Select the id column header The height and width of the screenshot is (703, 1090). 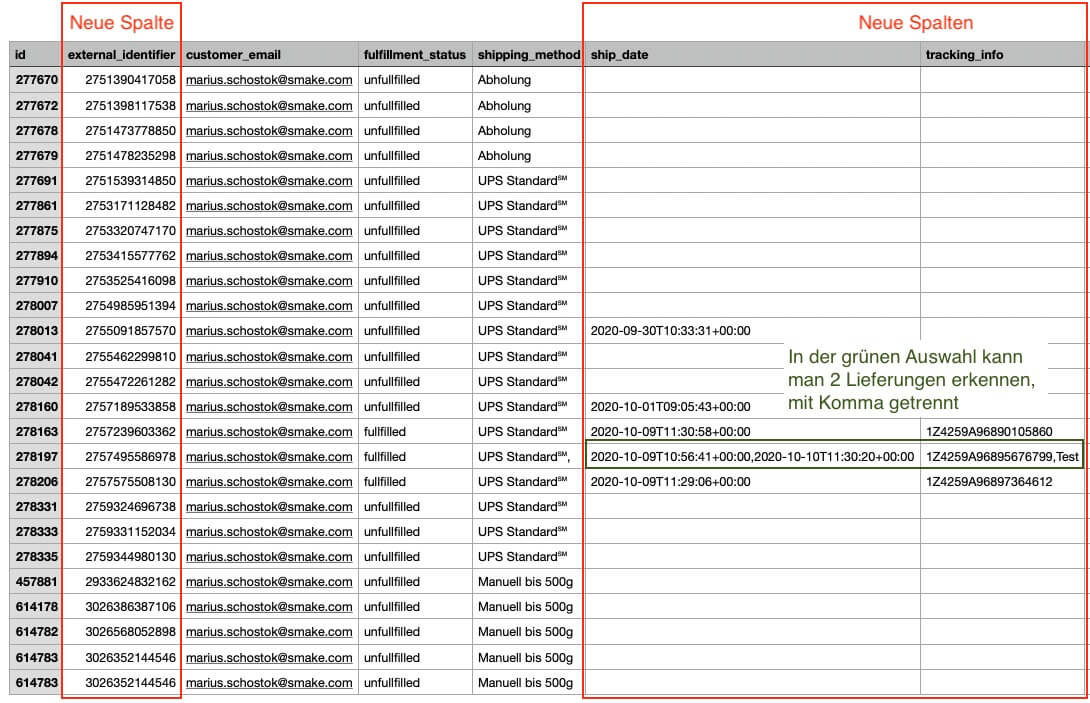(x=35, y=55)
